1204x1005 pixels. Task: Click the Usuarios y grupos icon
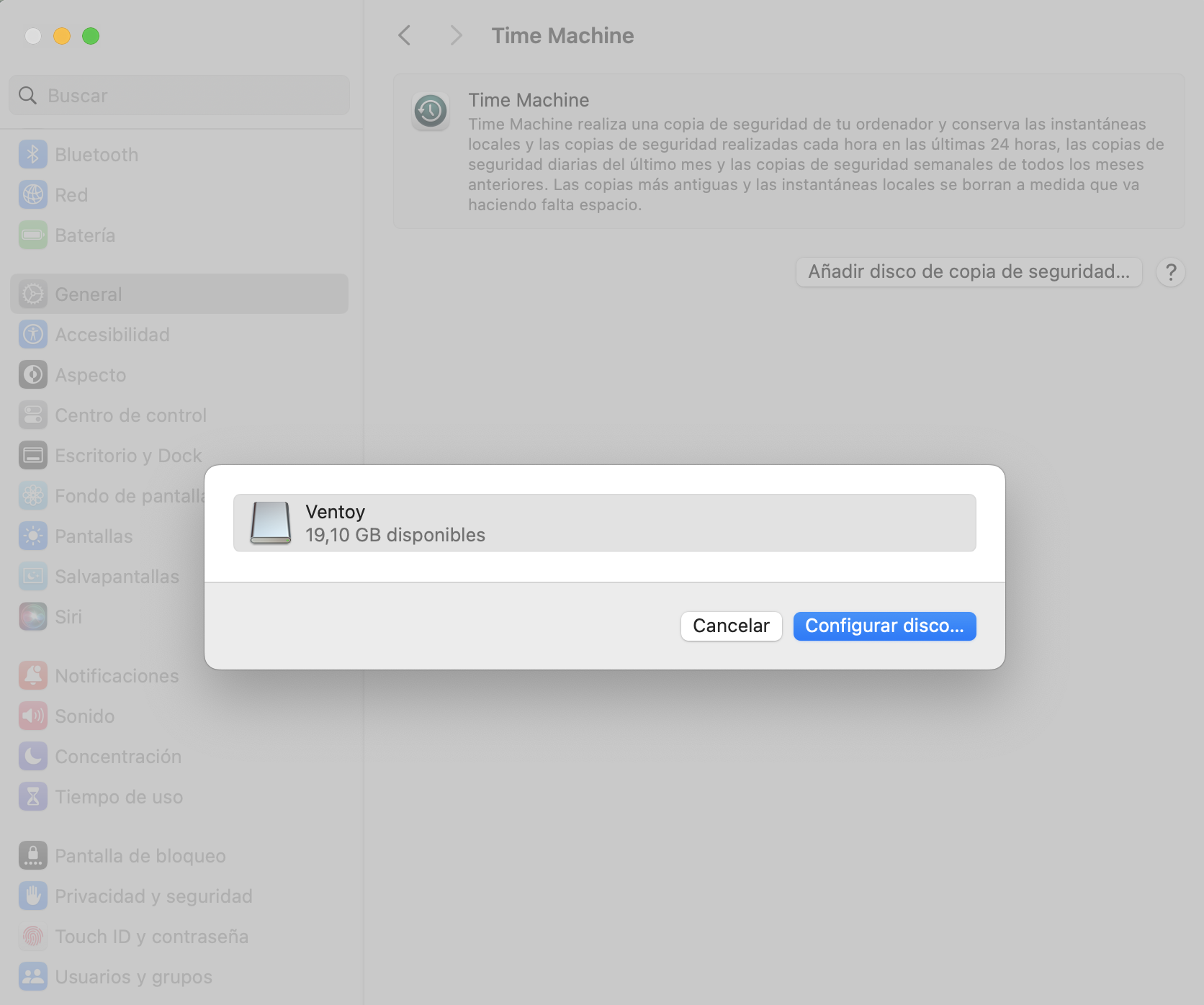33,977
